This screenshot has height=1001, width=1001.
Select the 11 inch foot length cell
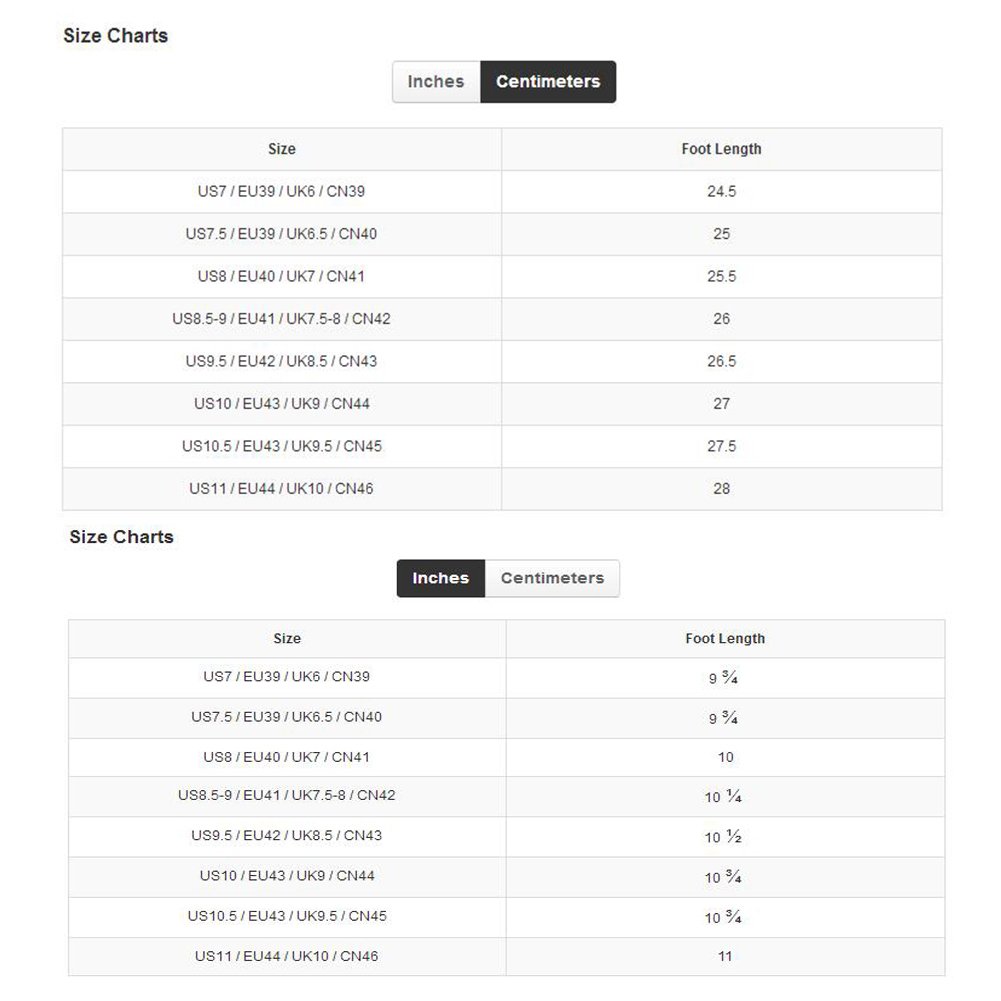click(725, 956)
